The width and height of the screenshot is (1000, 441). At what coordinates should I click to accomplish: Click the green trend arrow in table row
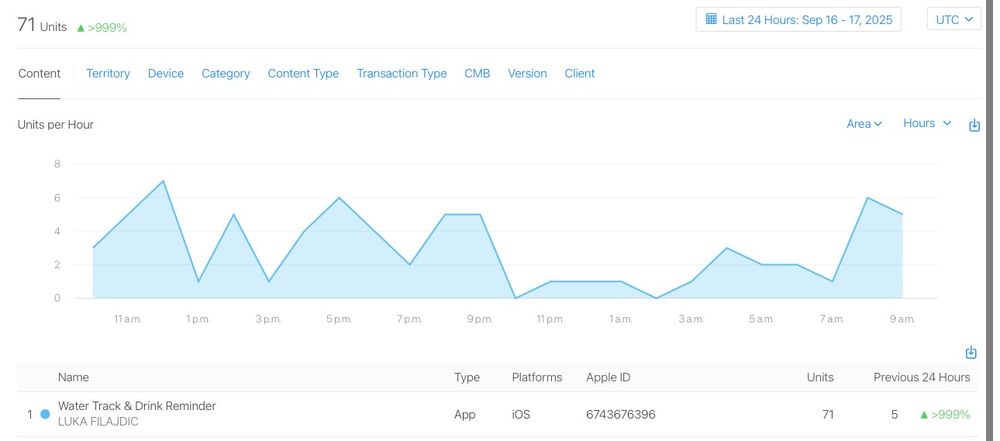pyautogui.click(x=923, y=415)
